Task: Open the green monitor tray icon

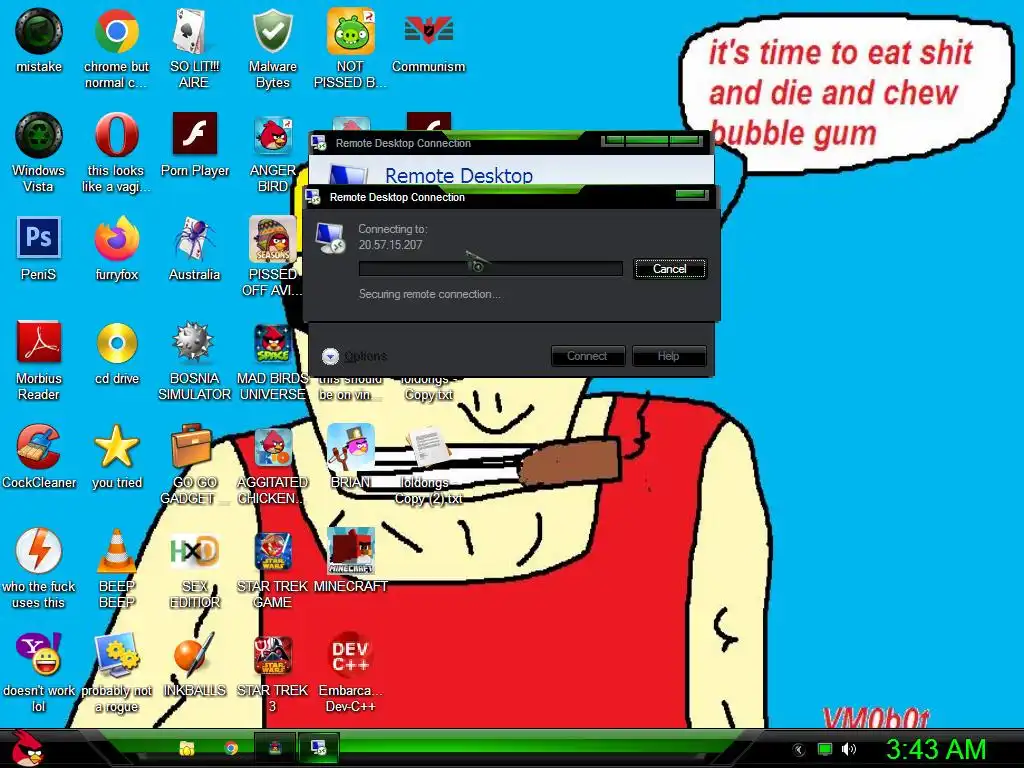Action: (824, 749)
